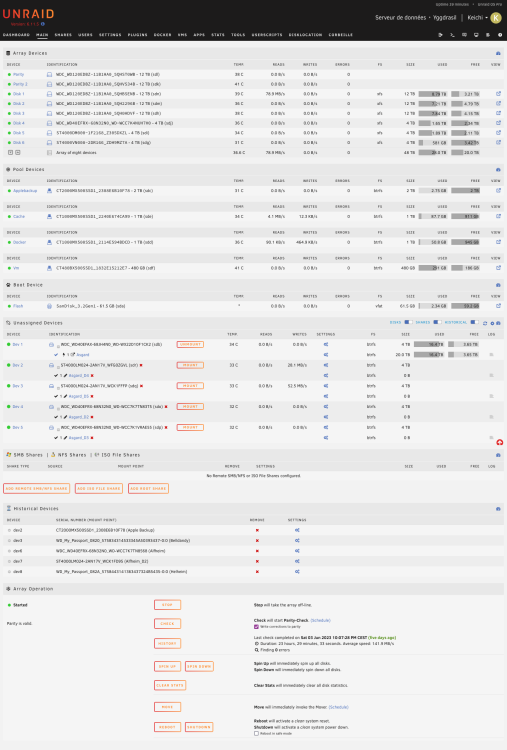Navigate to Userscripts menu
This screenshot has height=750, width=507.
point(267,35)
